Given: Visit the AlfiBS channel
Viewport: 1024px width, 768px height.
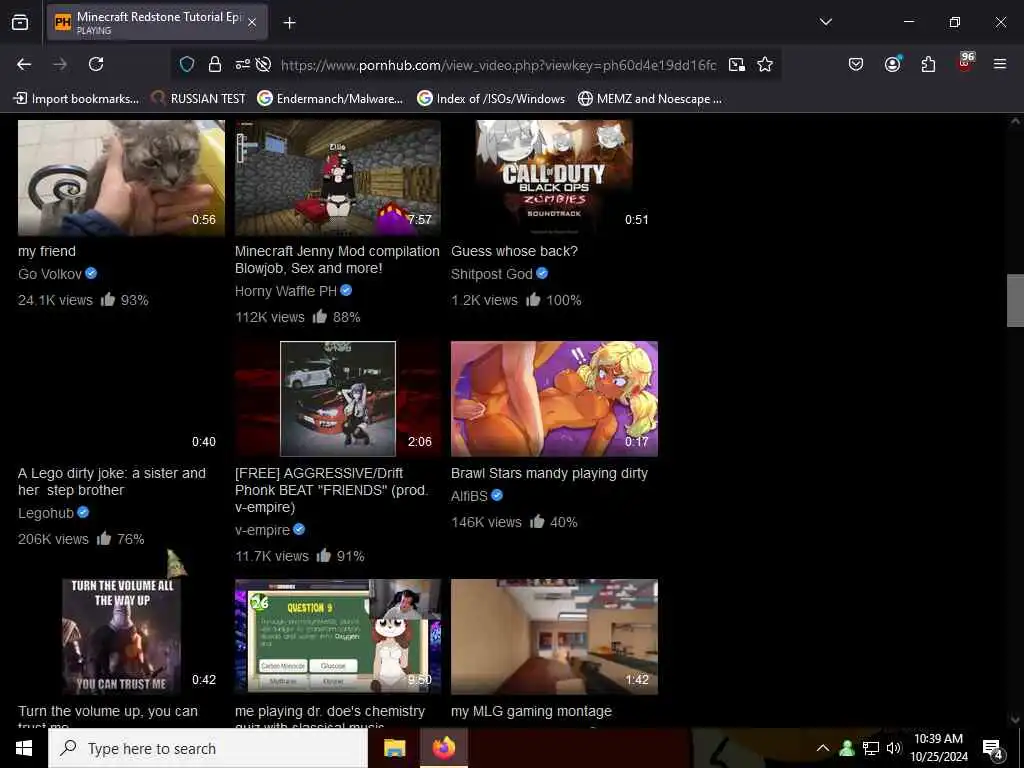Looking at the screenshot, I should (x=470, y=496).
